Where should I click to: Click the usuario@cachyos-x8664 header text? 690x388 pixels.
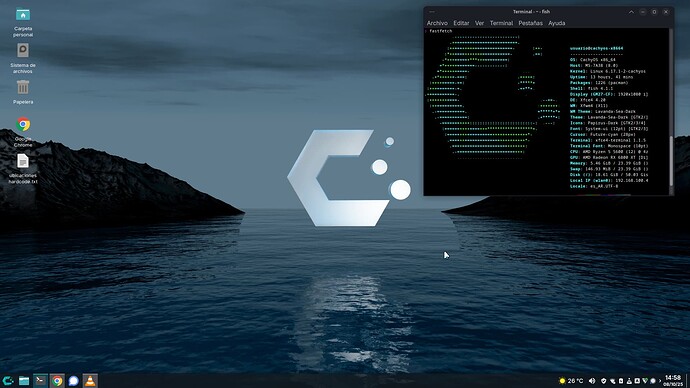596,48
